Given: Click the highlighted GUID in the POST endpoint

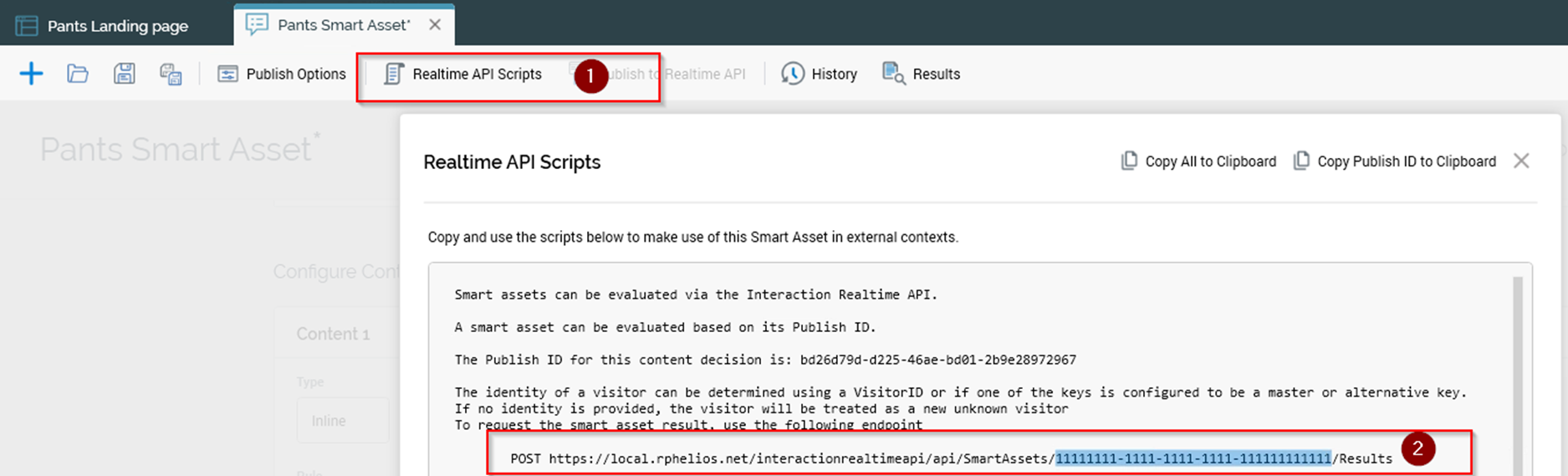Looking at the screenshot, I should tap(1193, 458).
